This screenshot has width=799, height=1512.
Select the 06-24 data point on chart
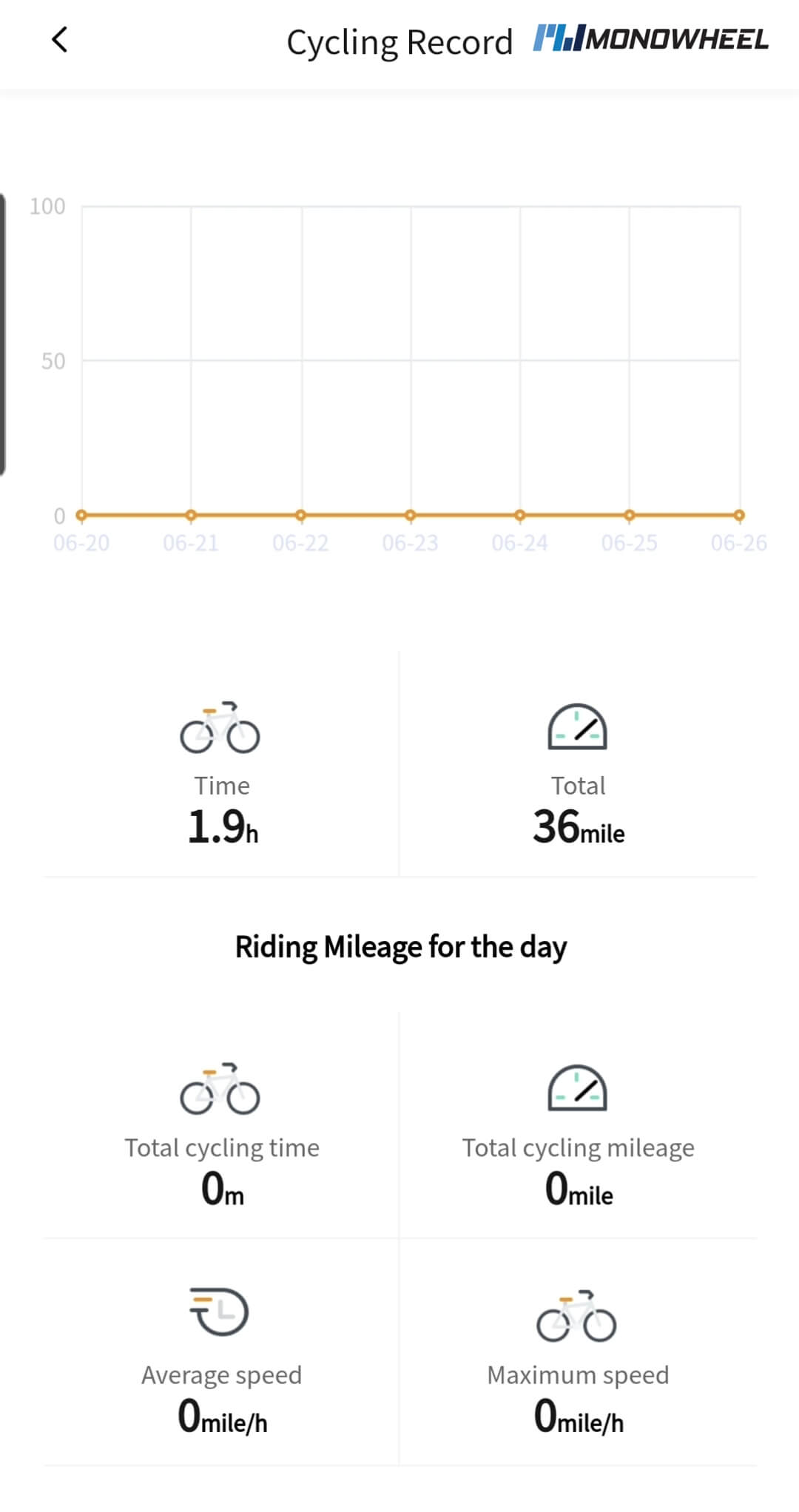[520, 515]
